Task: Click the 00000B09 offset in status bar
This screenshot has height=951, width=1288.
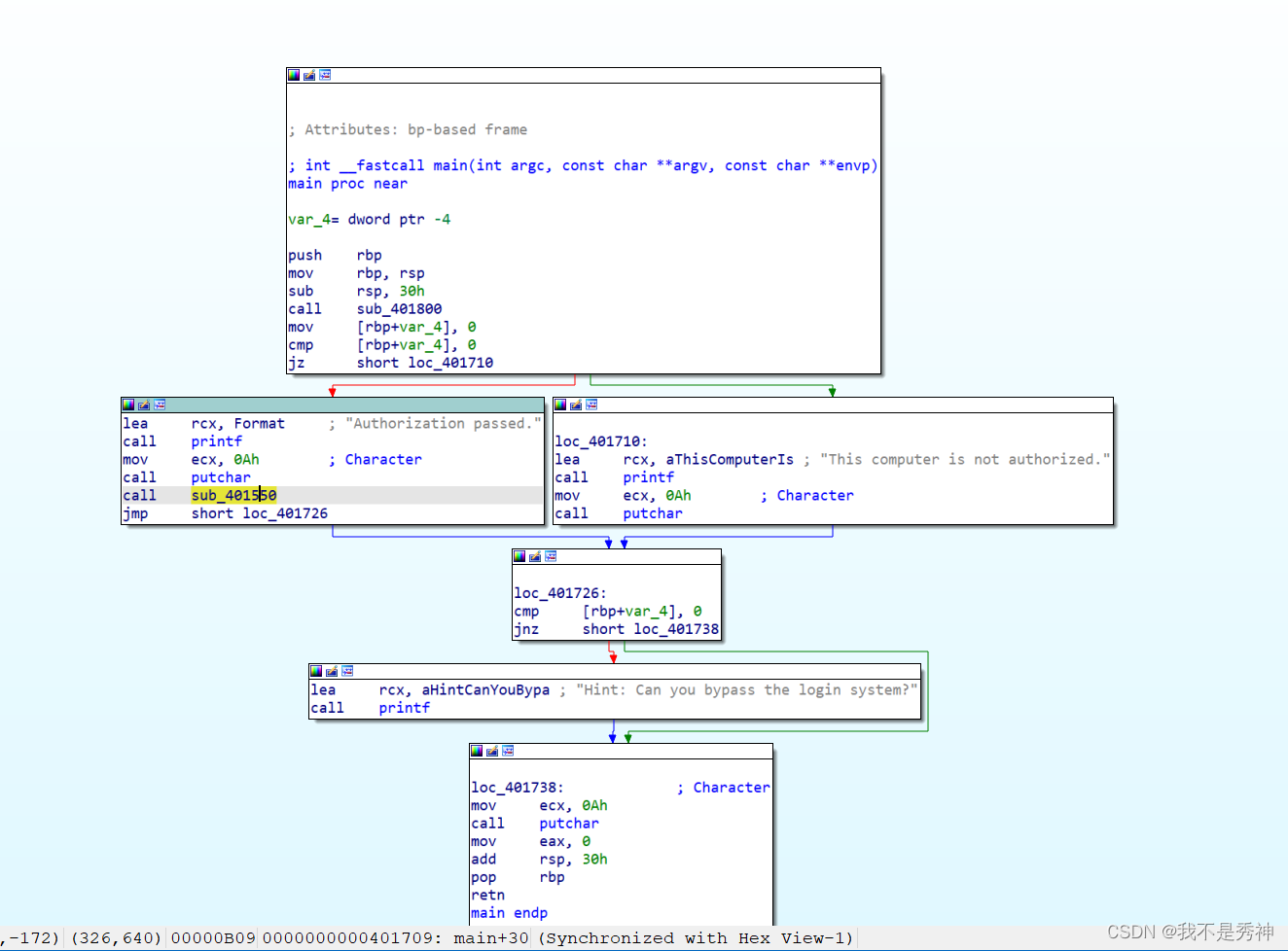Action: point(213,938)
